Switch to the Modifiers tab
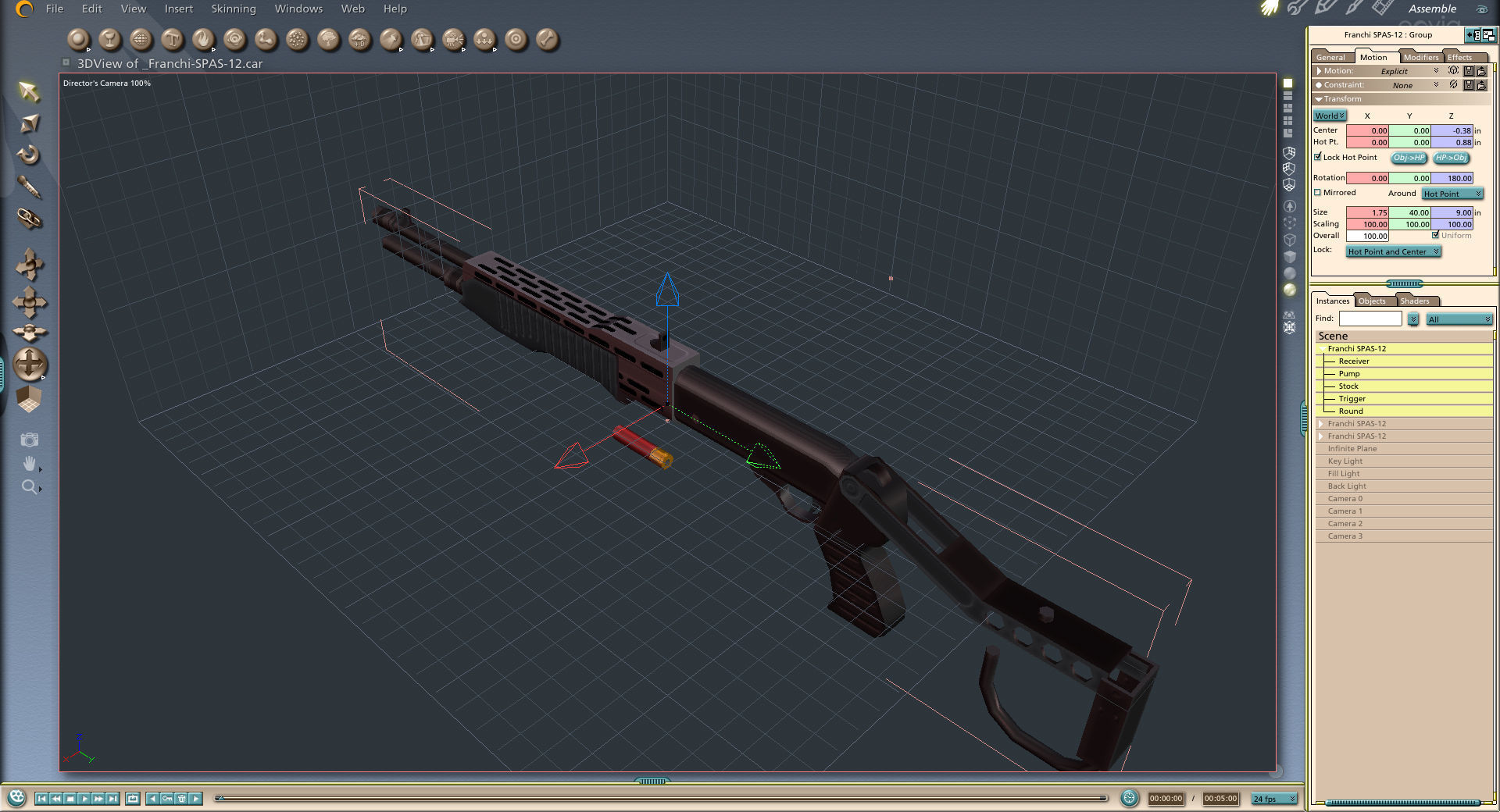 click(x=1420, y=57)
